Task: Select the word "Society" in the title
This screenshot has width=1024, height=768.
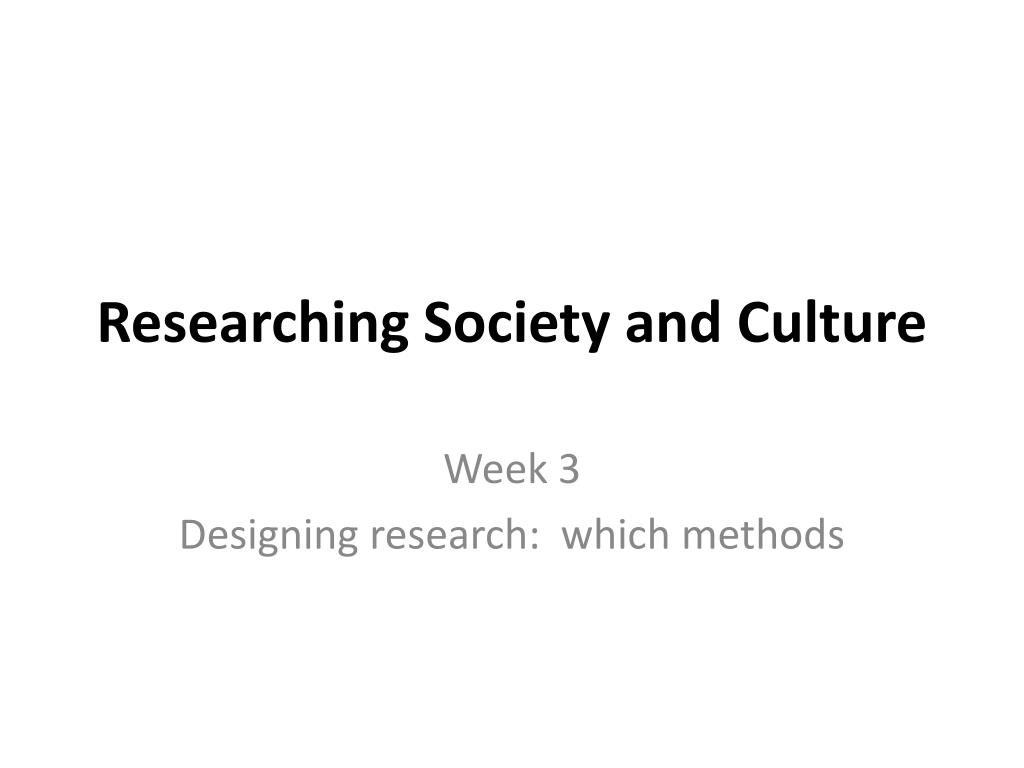Action: coord(517,324)
